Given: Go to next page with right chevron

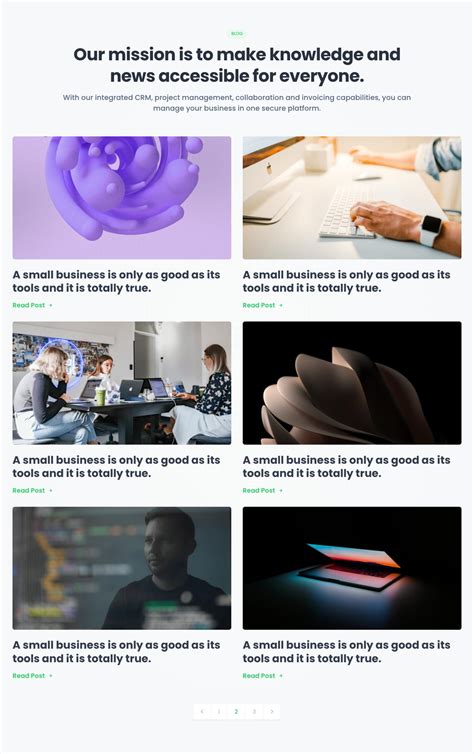Looking at the screenshot, I should pos(272,711).
